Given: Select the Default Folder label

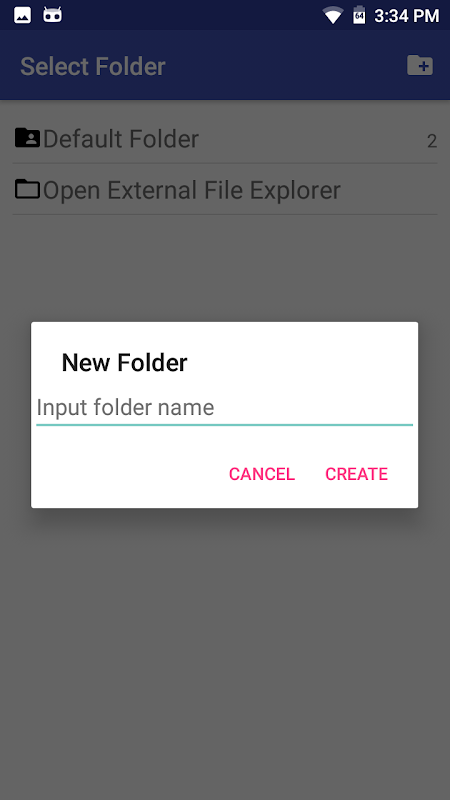Looking at the screenshot, I should 121,139.
